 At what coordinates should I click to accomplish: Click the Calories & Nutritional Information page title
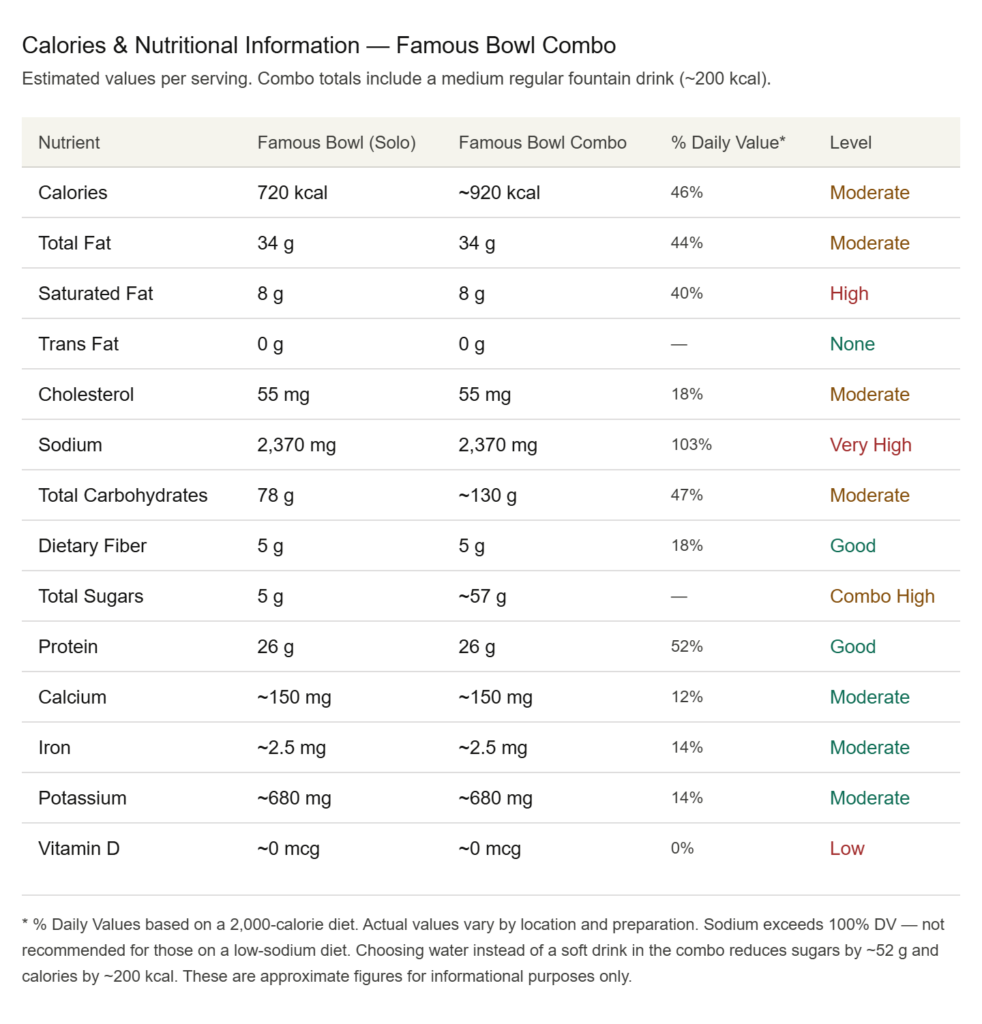click(x=318, y=45)
